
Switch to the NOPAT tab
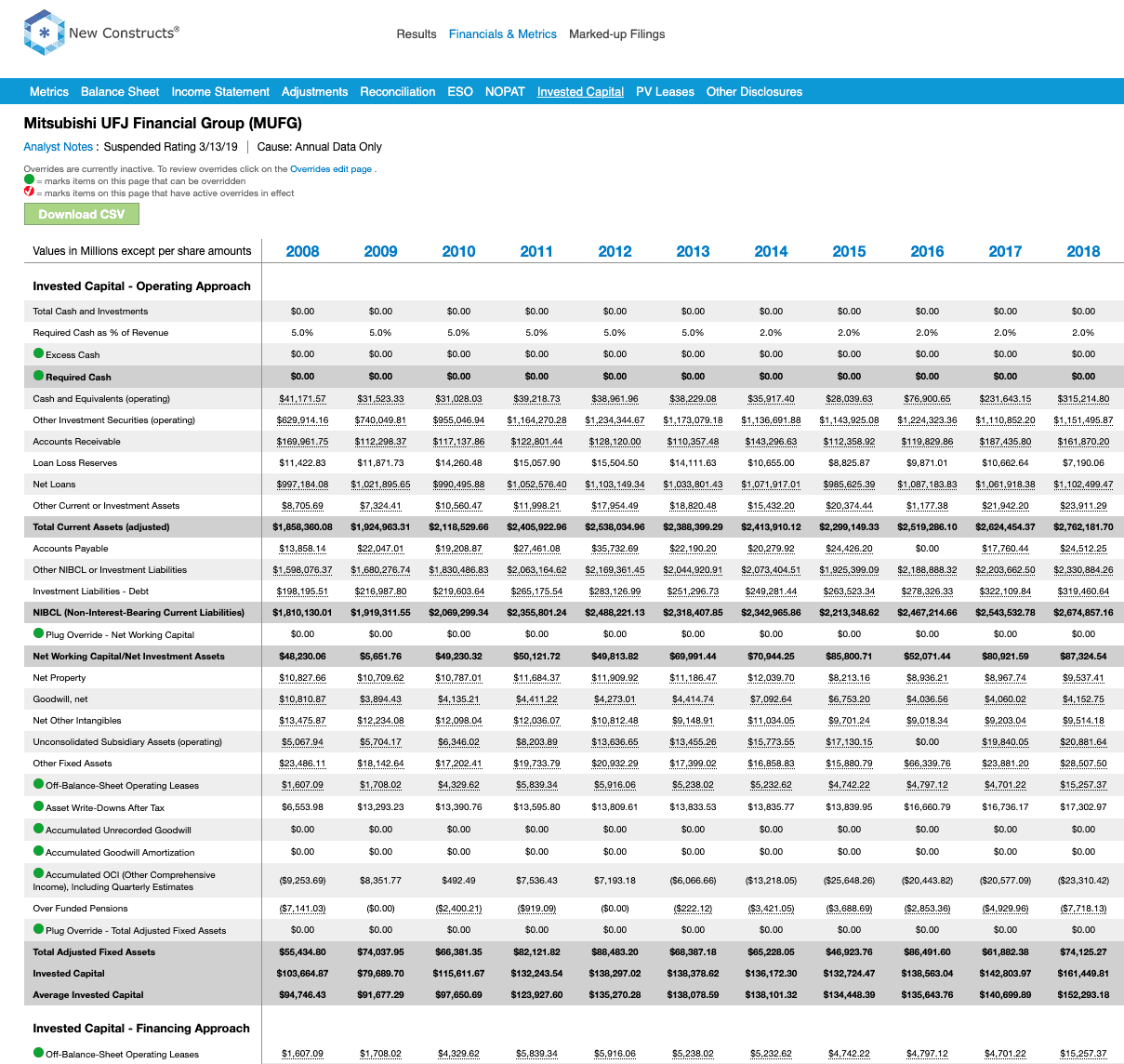point(505,92)
